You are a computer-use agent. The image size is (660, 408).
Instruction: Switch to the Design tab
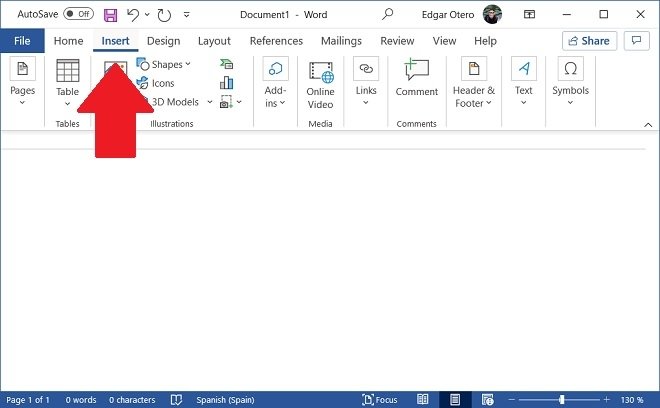[x=163, y=41]
